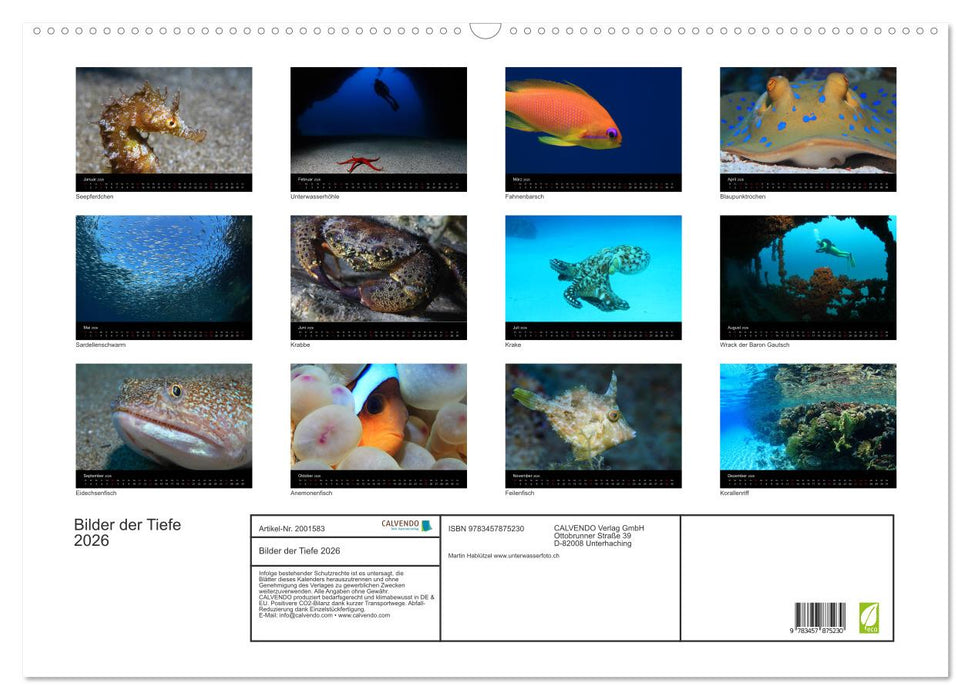The image size is (971, 700).
Task: Click the Fahnenbarsch March thumbnail
Action: point(592,128)
